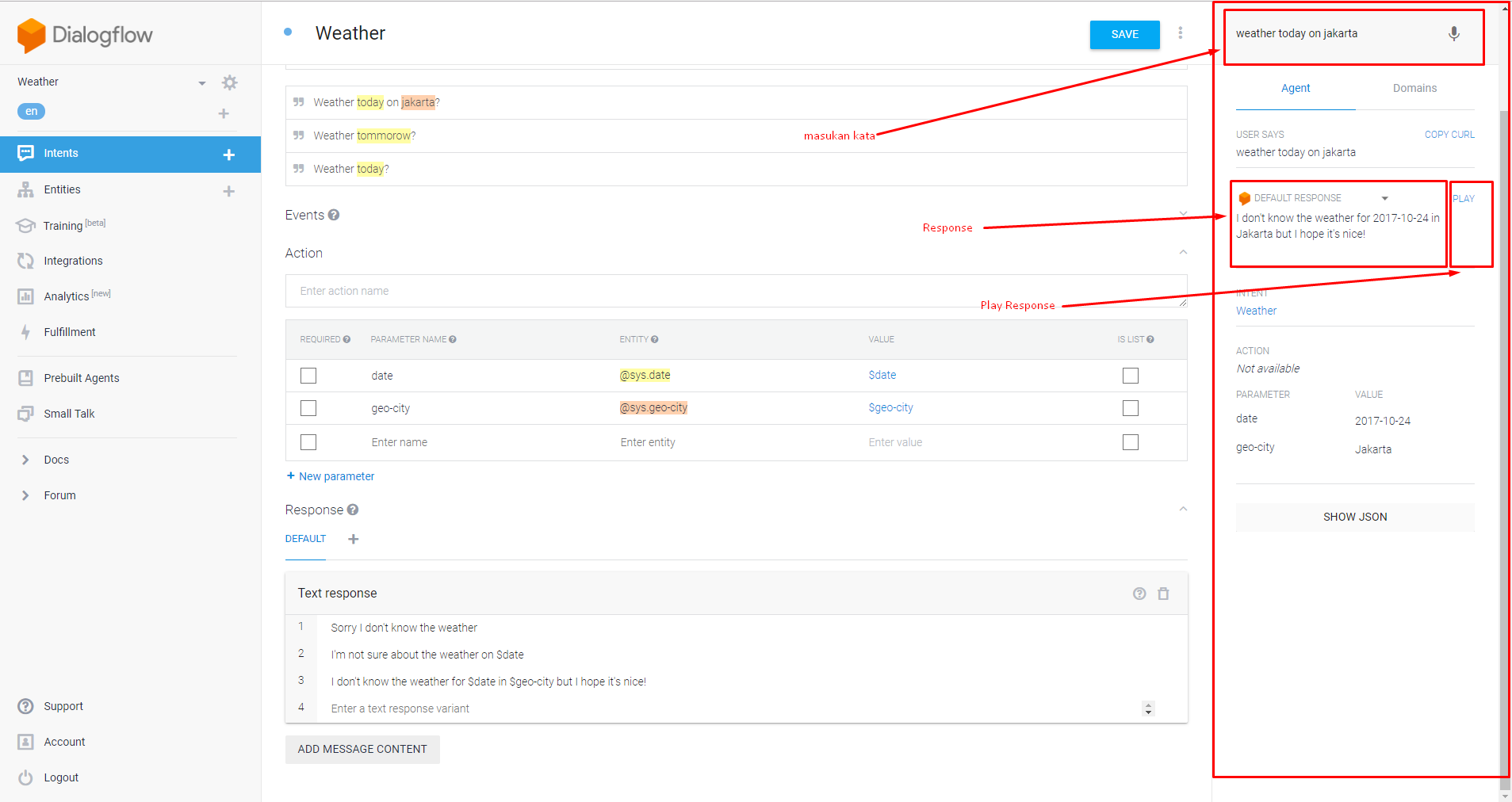The image size is (1512, 802).
Task: Click response 'Sorry I don't know the weather'
Action: pyautogui.click(x=404, y=628)
